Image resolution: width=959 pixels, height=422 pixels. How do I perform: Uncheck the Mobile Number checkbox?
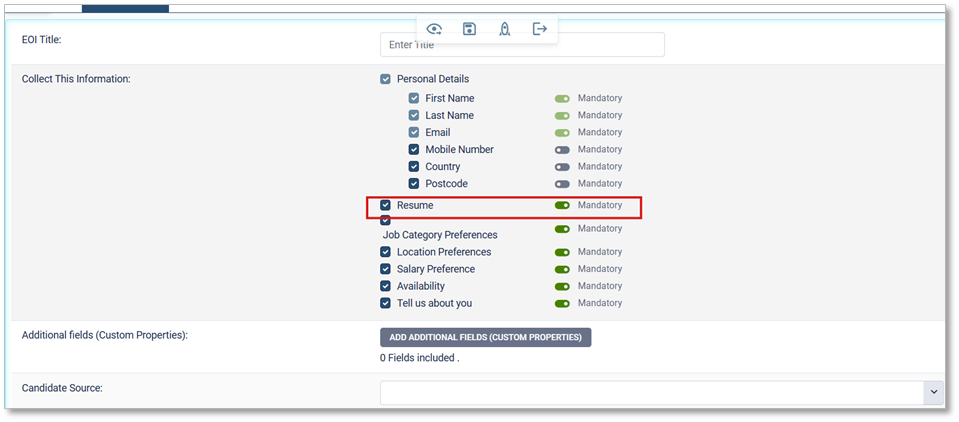414,150
